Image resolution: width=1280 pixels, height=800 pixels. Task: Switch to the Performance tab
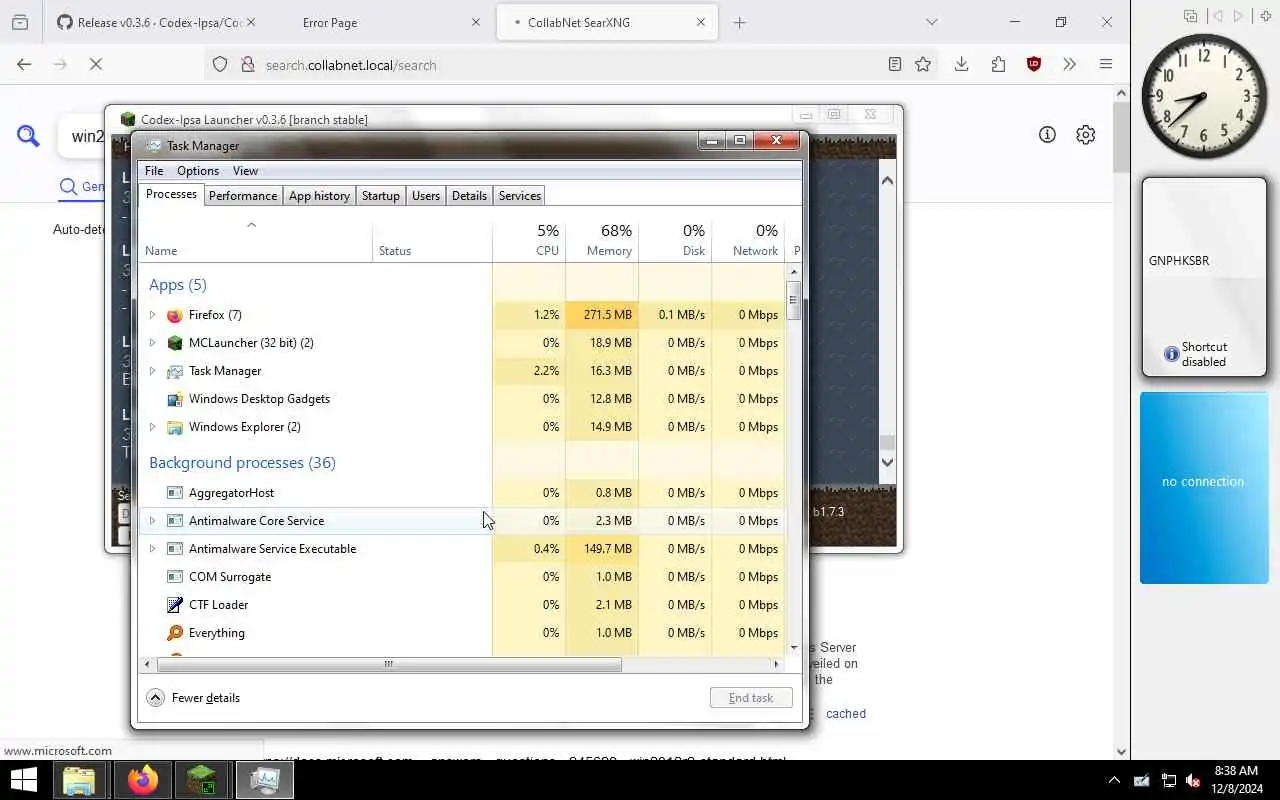pyautogui.click(x=243, y=196)
